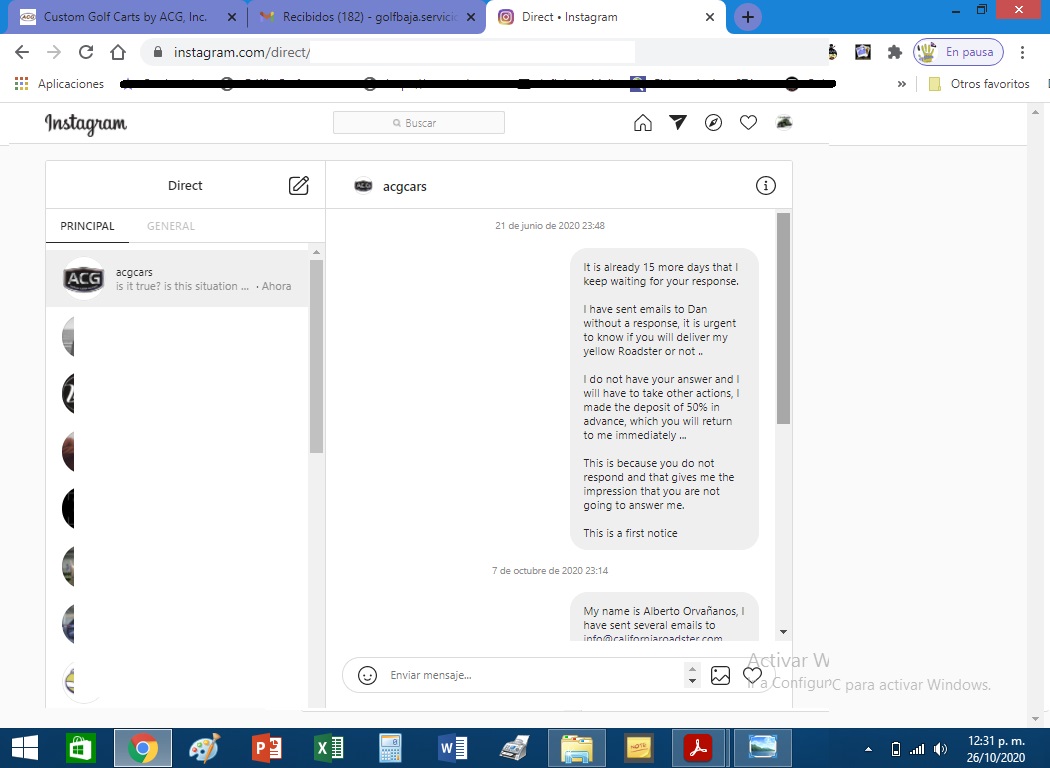Open Calculator from the taskbar
The width and height of the screenshot is (1050, 768).
(390, 748)
